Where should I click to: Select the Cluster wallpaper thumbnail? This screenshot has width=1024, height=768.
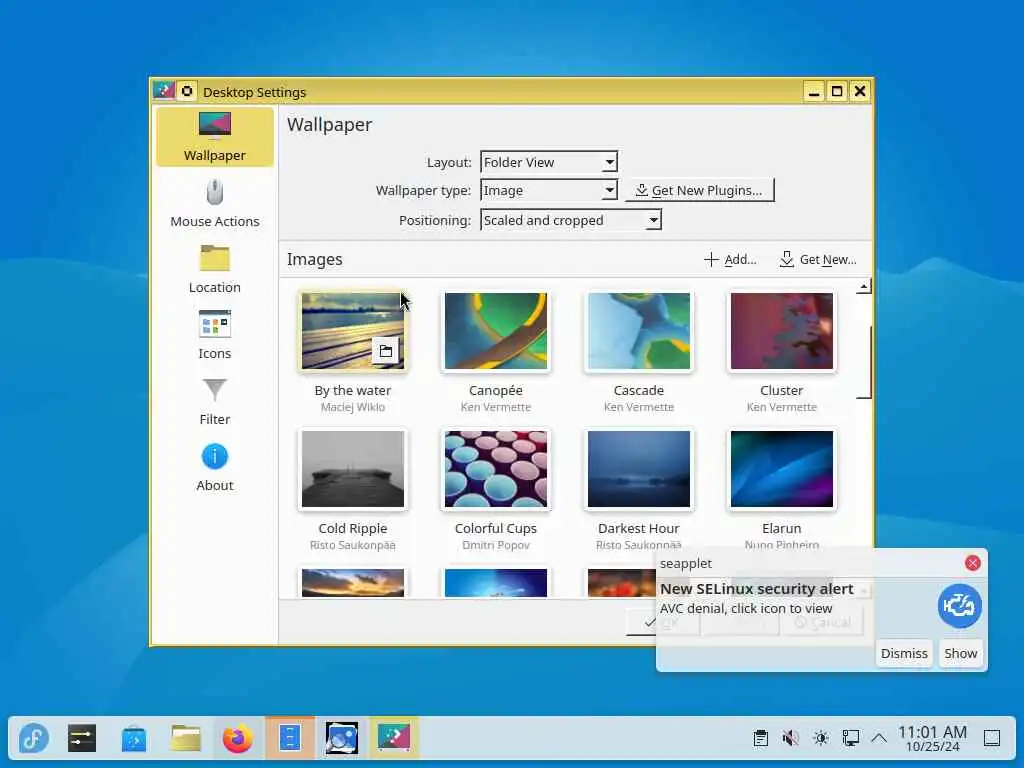coord(782,331)
